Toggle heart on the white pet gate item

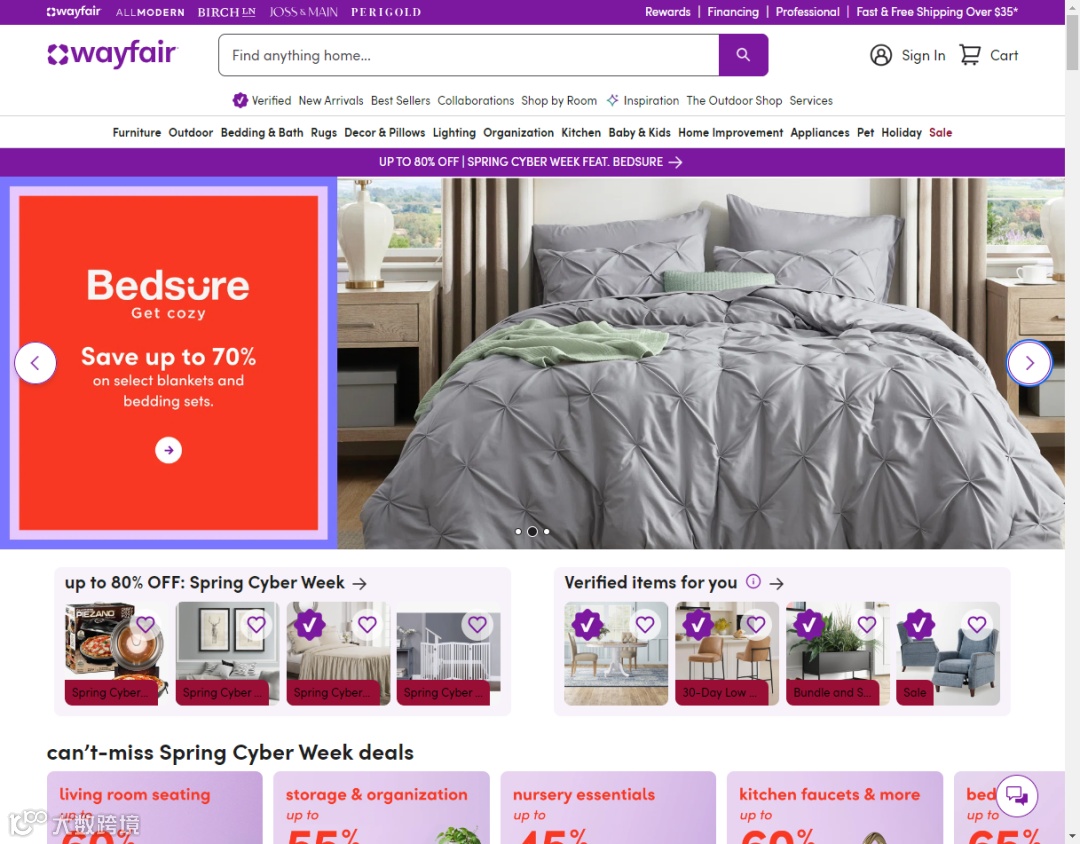point(477,624)
